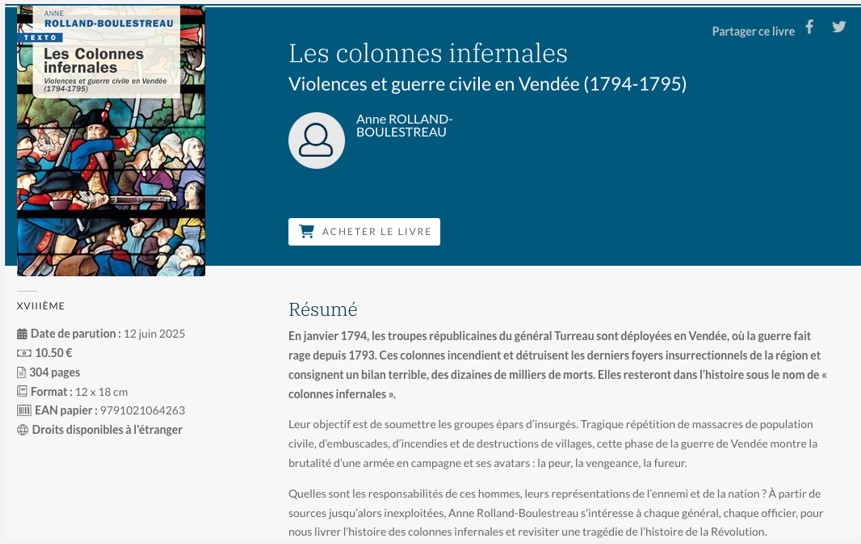Screen dimensions: 861x544
Task: Click the shopping cart icon
Action: tap(306, 231)
